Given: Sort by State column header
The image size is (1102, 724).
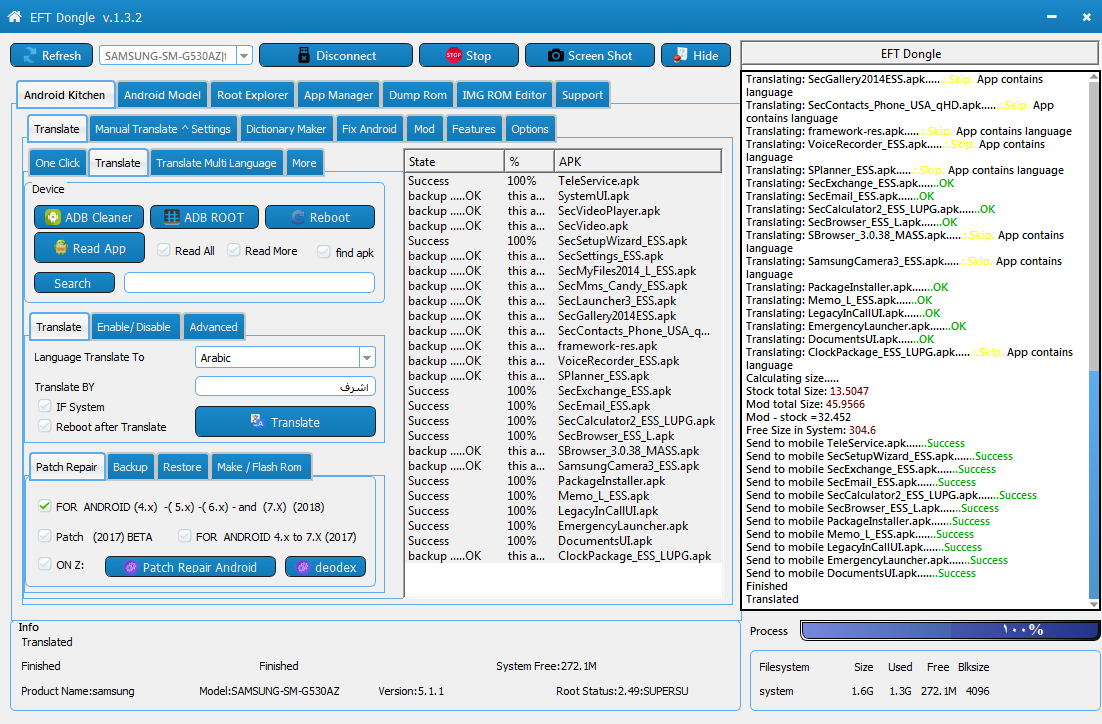Looking at the screenshot, I should click(x=455, y=161).
